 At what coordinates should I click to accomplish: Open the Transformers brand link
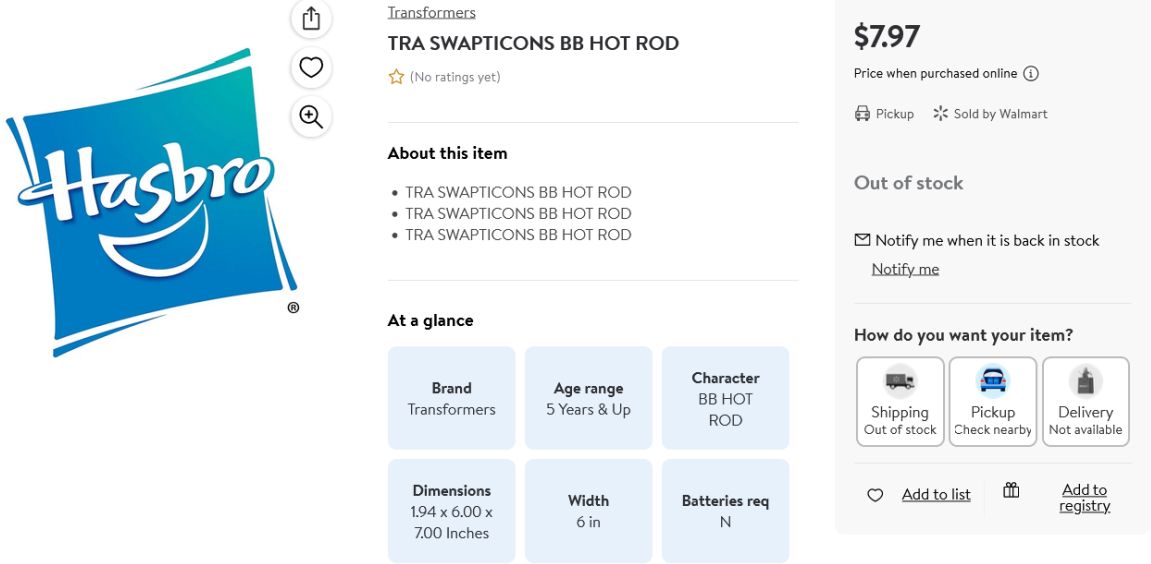point(432,12)
